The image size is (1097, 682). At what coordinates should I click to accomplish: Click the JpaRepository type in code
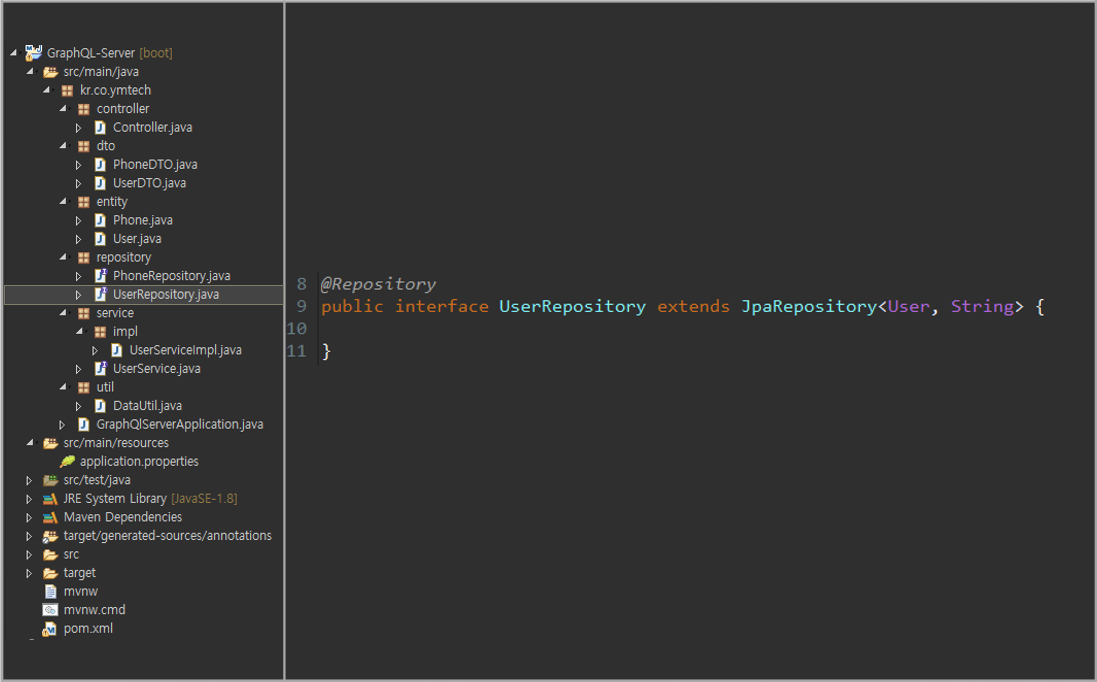pos(808,307)
